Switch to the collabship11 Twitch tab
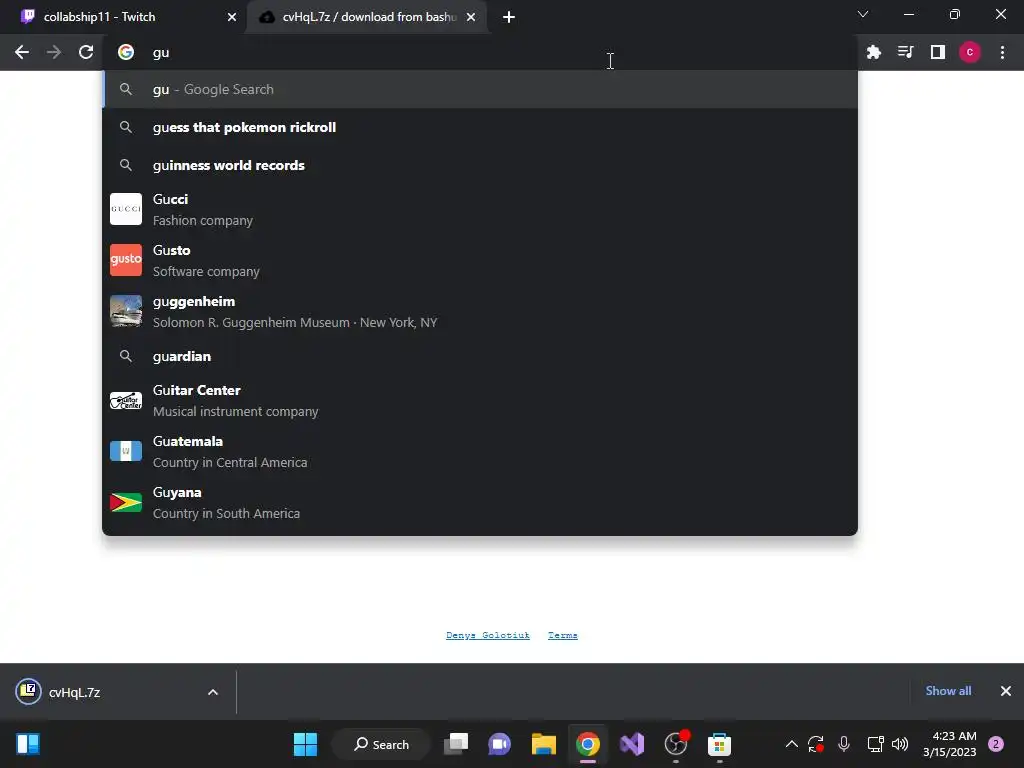 click(x=123, y=17)
